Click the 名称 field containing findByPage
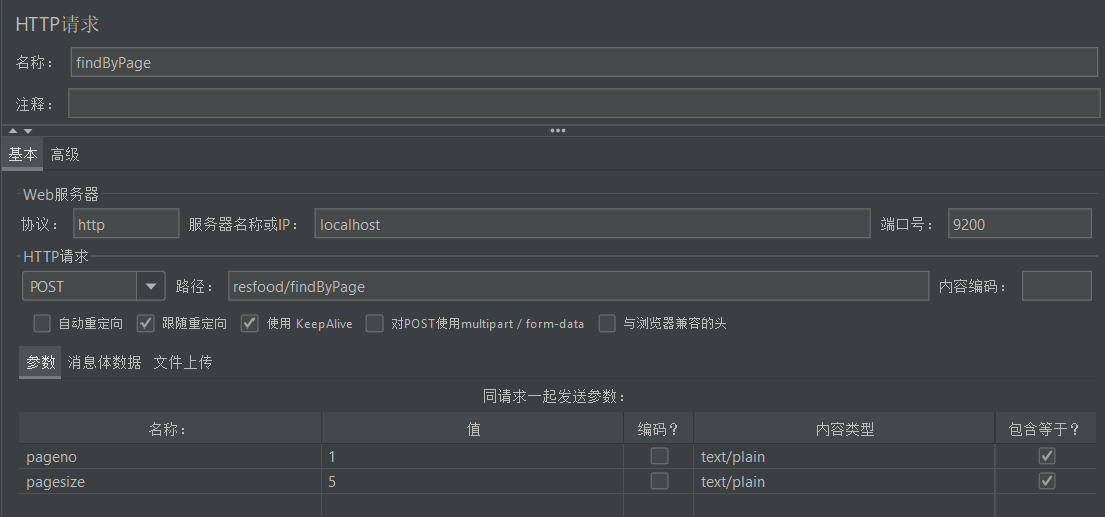The width and height of the screenshot is (1105, 517). point(584,62)
